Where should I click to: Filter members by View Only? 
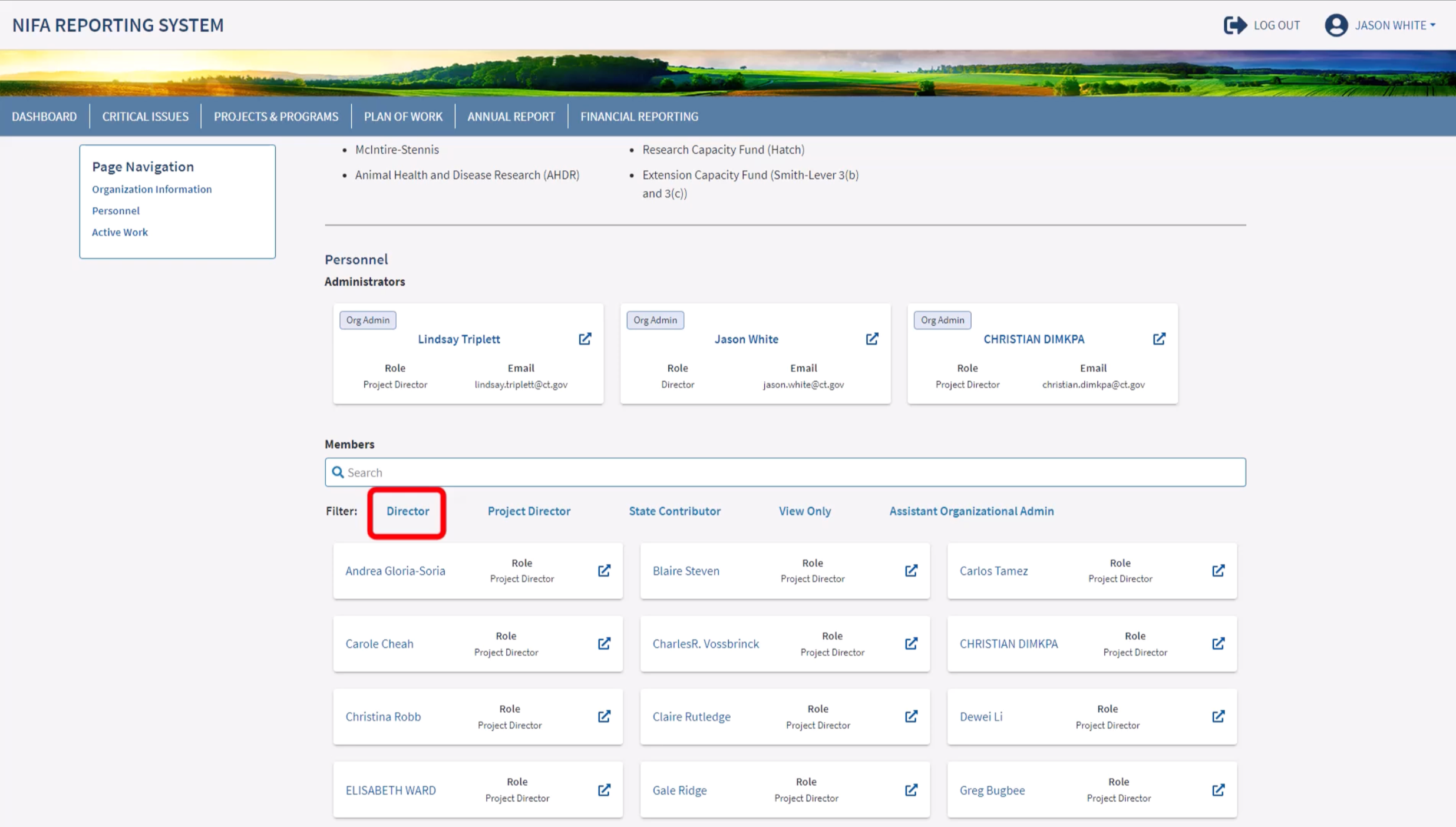click(x=804, y=511)
